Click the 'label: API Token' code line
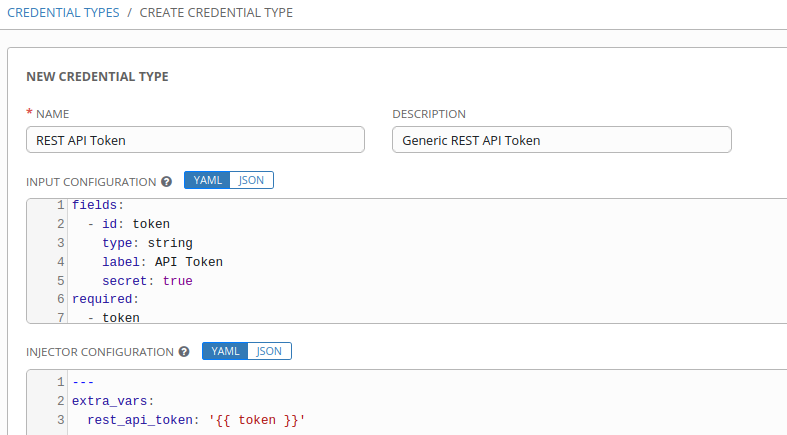Viewport: 787px width, 435px height. [162, 262]
